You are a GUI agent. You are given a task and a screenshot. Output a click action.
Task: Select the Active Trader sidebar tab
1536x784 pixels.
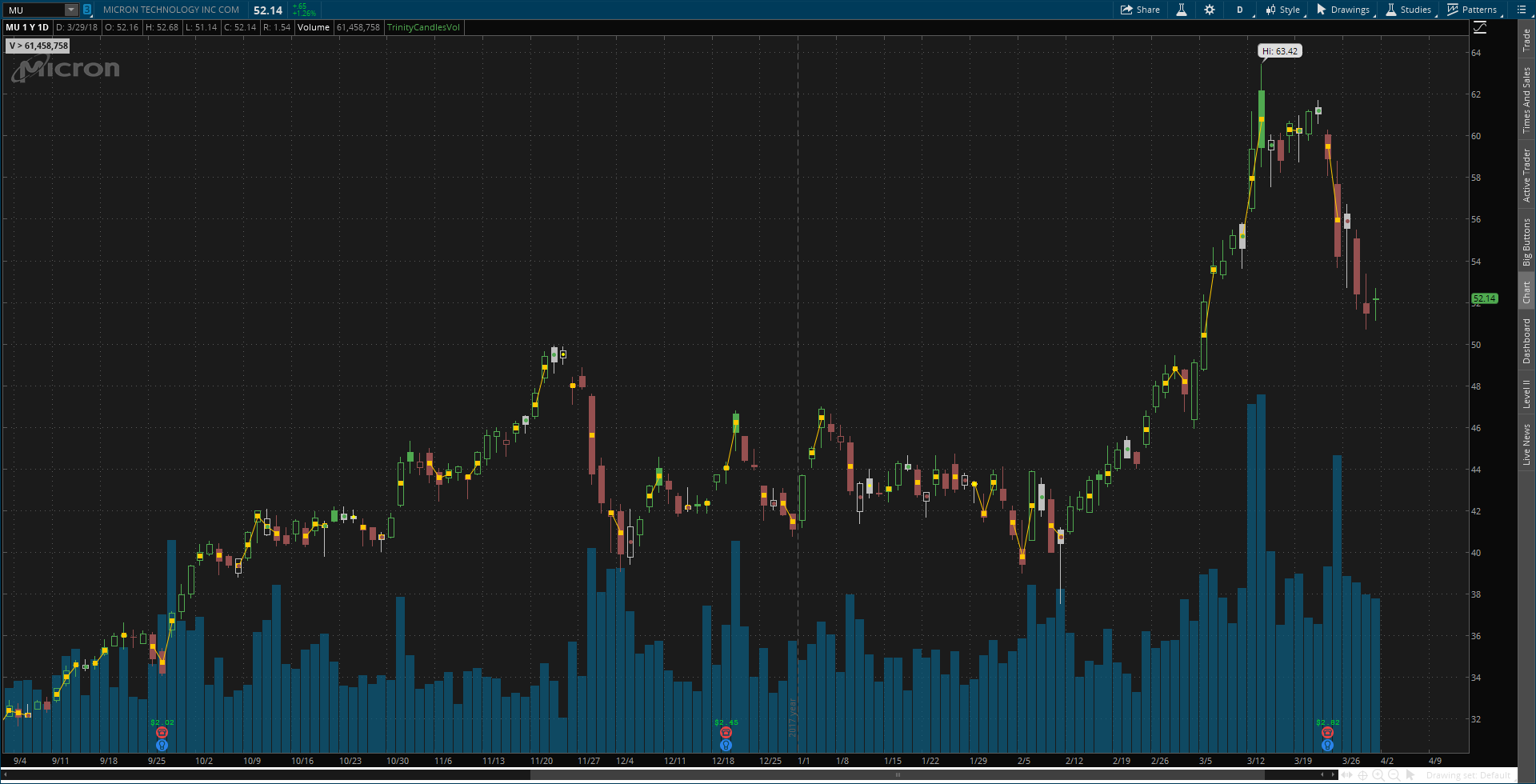click(x=1526, y=174)
